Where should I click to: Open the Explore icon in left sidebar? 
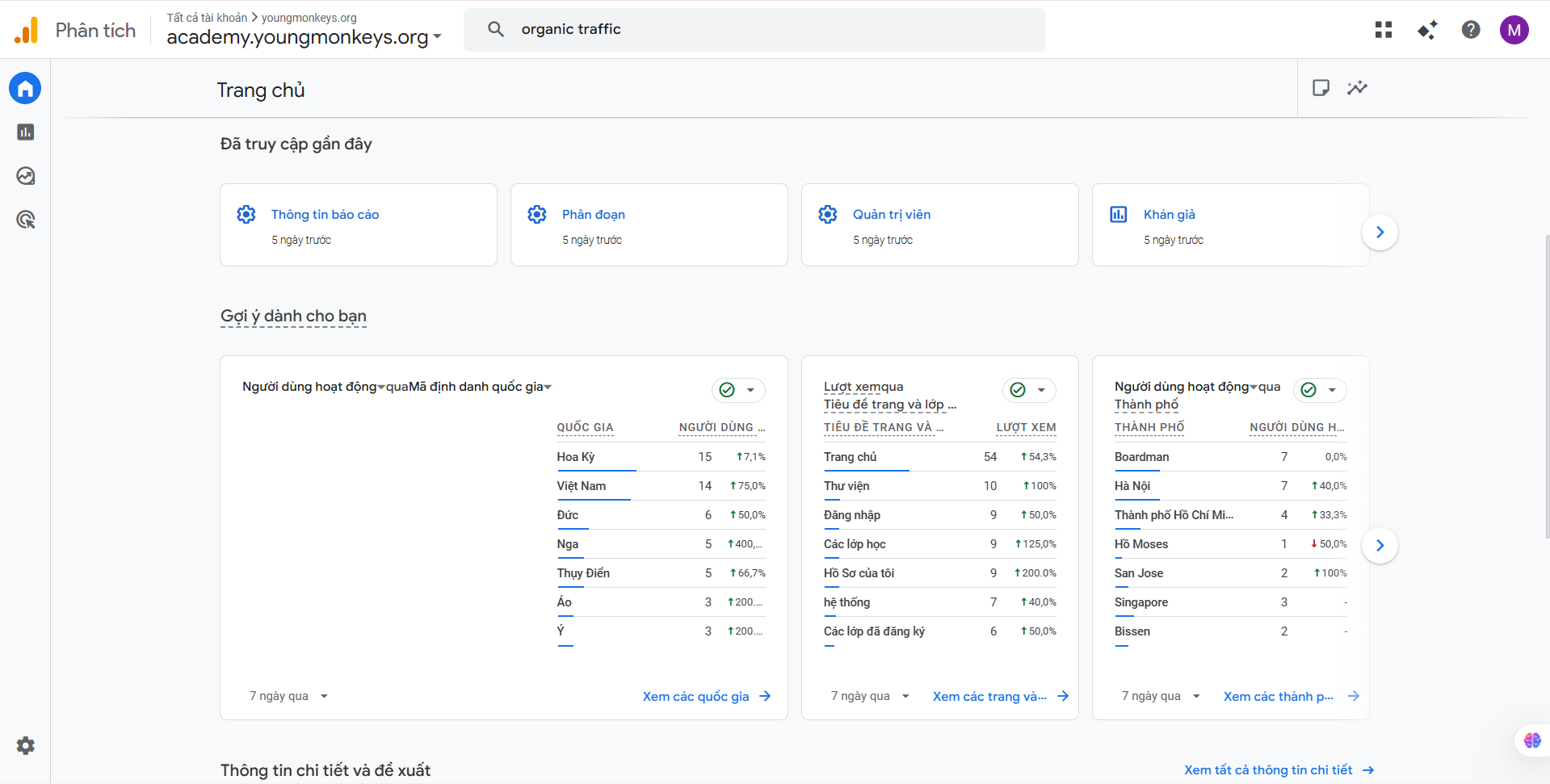pos(25,176)
